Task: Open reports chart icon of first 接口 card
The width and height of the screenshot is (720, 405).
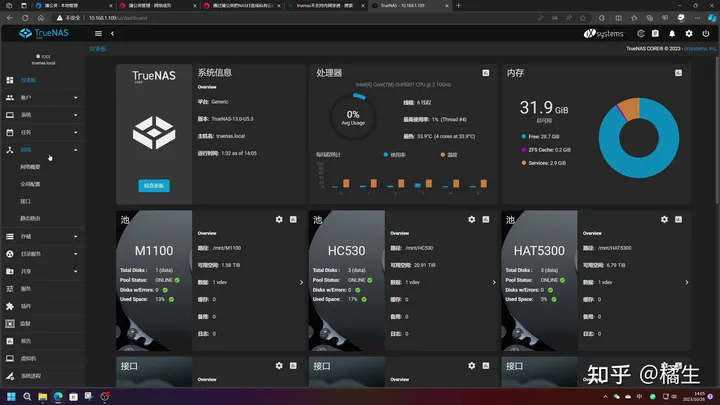Action: point(293,366)
